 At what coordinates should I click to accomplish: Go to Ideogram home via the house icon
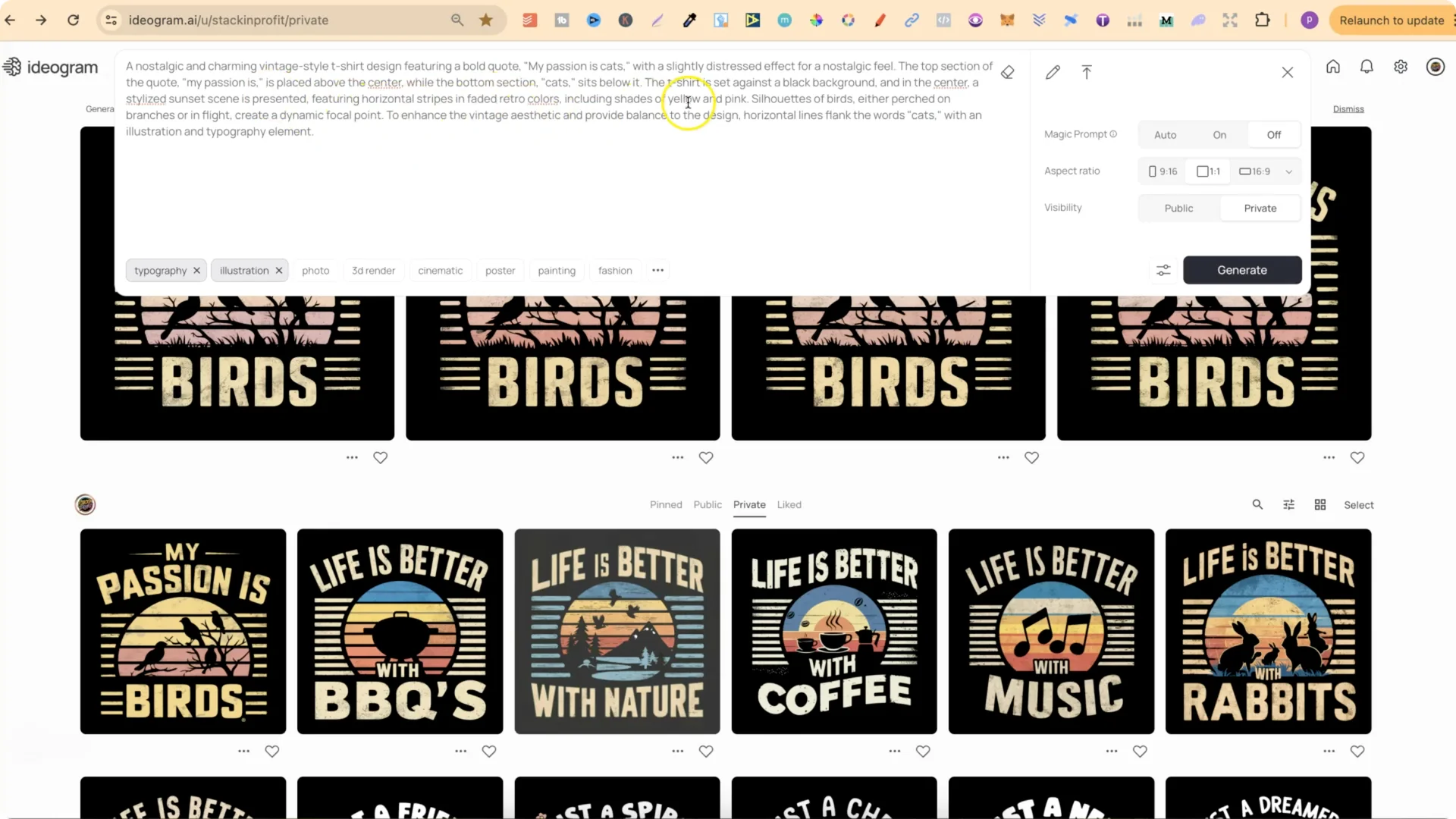click(x=1333, y=67)
